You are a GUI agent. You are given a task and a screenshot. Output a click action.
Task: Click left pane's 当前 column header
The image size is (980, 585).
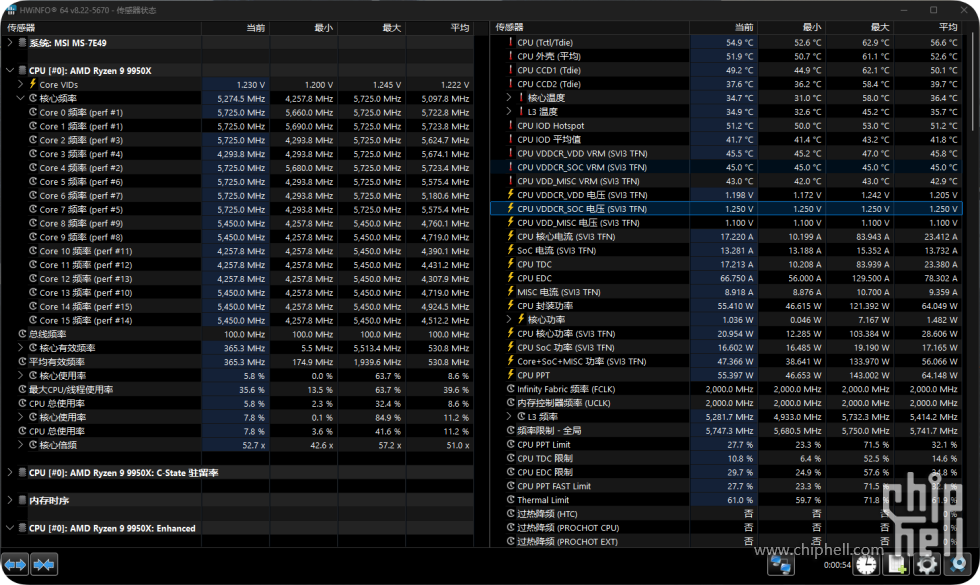click(236, 28)
